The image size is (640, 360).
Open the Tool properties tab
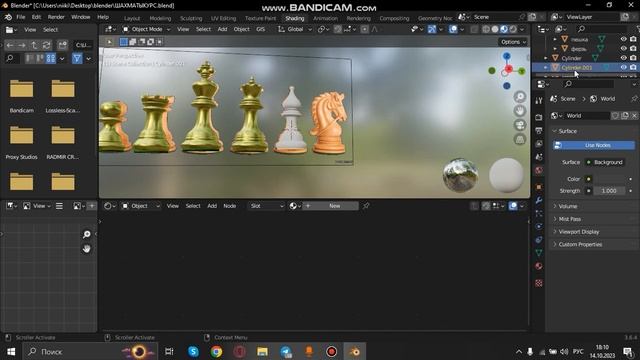[x=539, y=101]
